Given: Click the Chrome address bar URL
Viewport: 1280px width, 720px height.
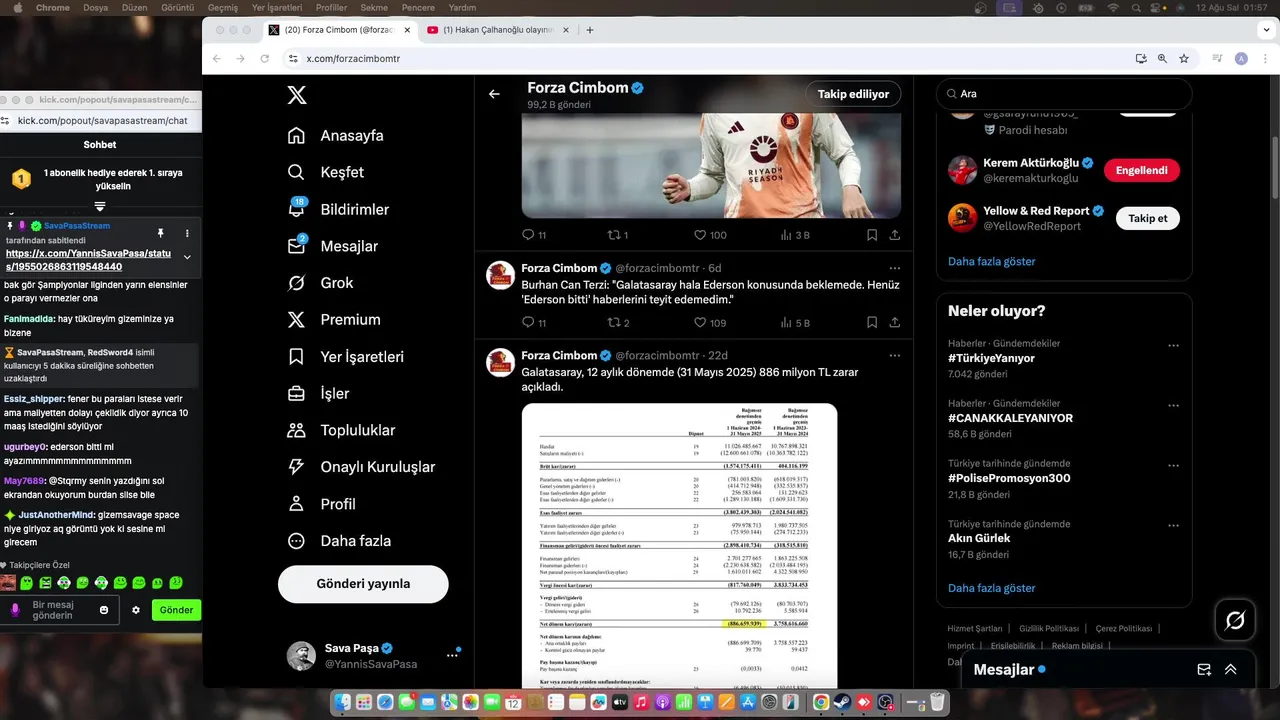Looking at the screenshot, I should (x=353, y=59).
